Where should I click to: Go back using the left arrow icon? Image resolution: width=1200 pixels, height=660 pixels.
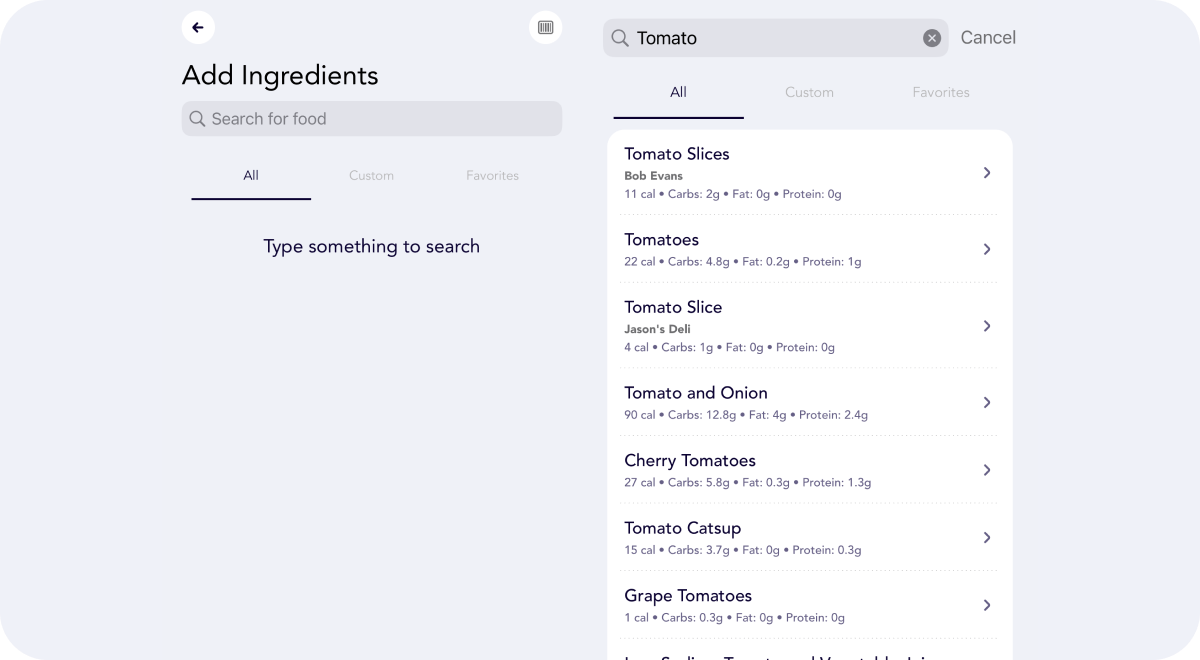point(198,28)
